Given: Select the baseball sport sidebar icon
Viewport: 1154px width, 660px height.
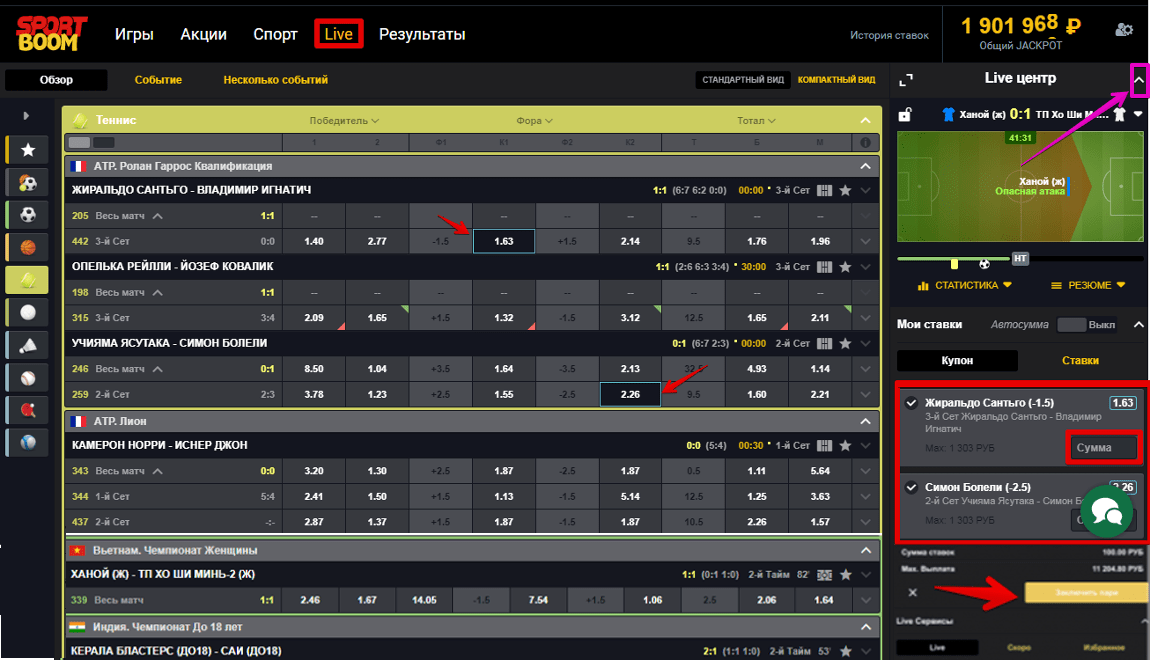Looking at the screenshot, I should [28, 378].
